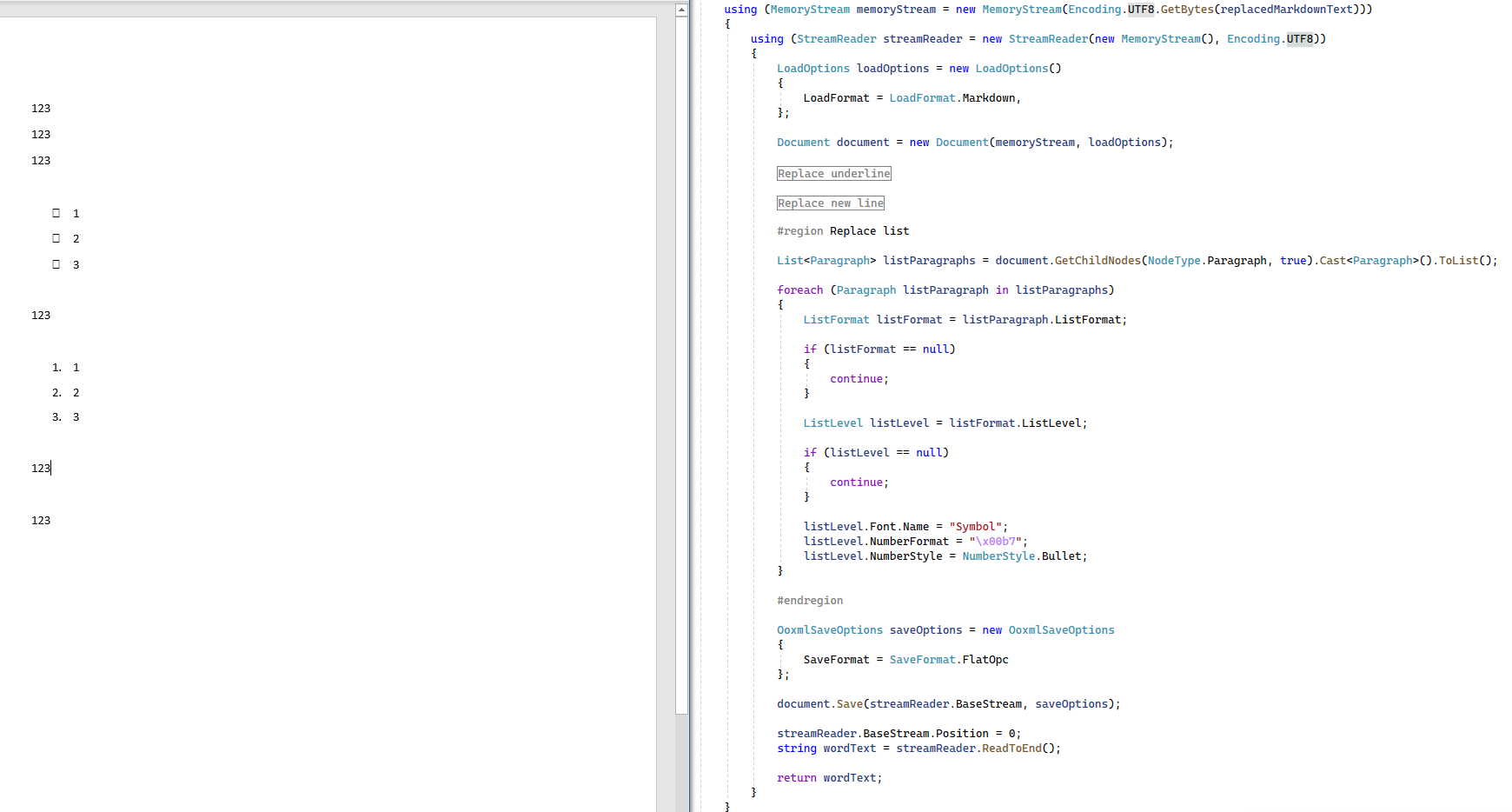This screenshot has width=1512, height=812.
Task: Click the "\x00b7" number format string
Action: coord(995,542)
